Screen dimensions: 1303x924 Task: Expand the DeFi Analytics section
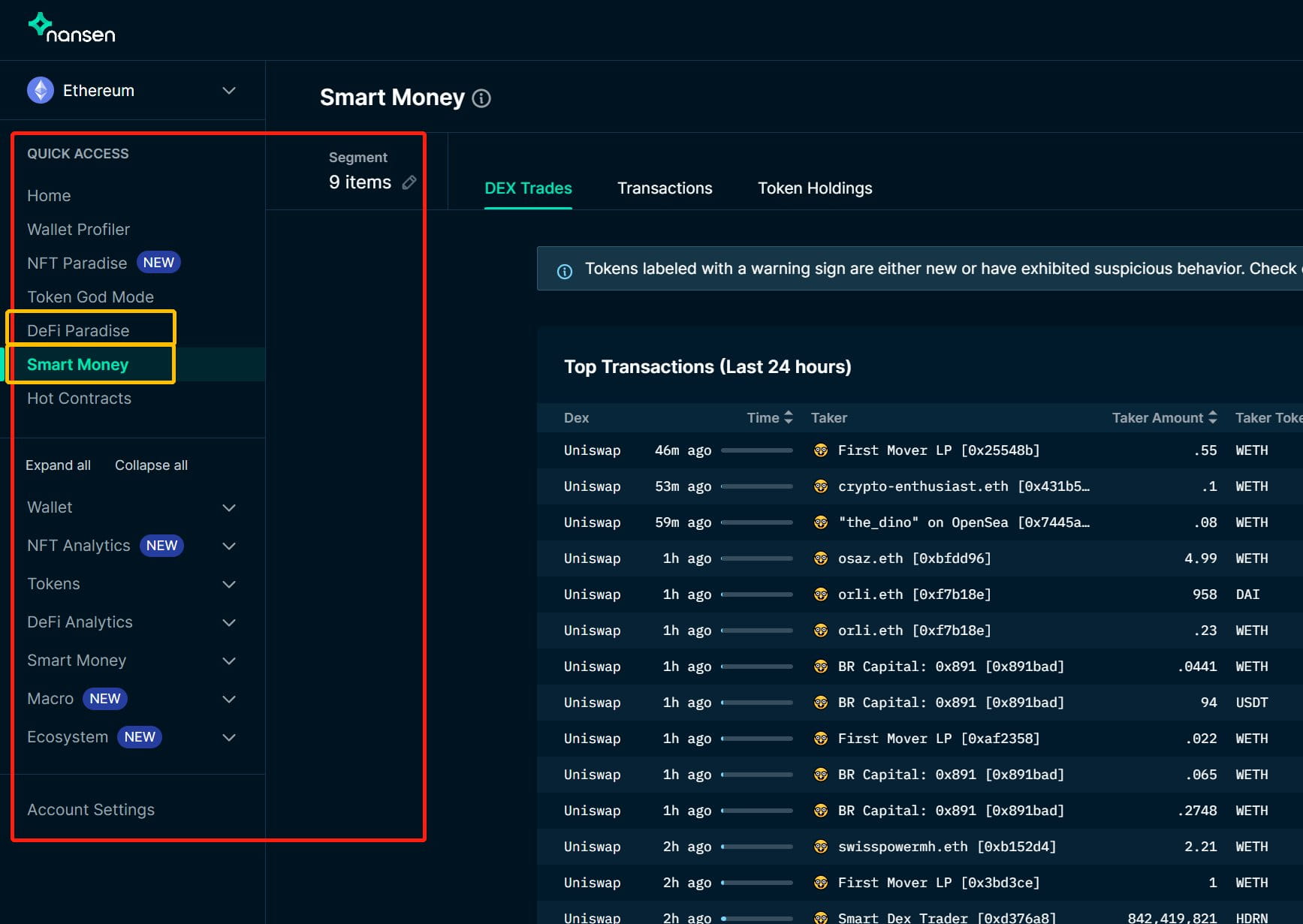(229, 622)
